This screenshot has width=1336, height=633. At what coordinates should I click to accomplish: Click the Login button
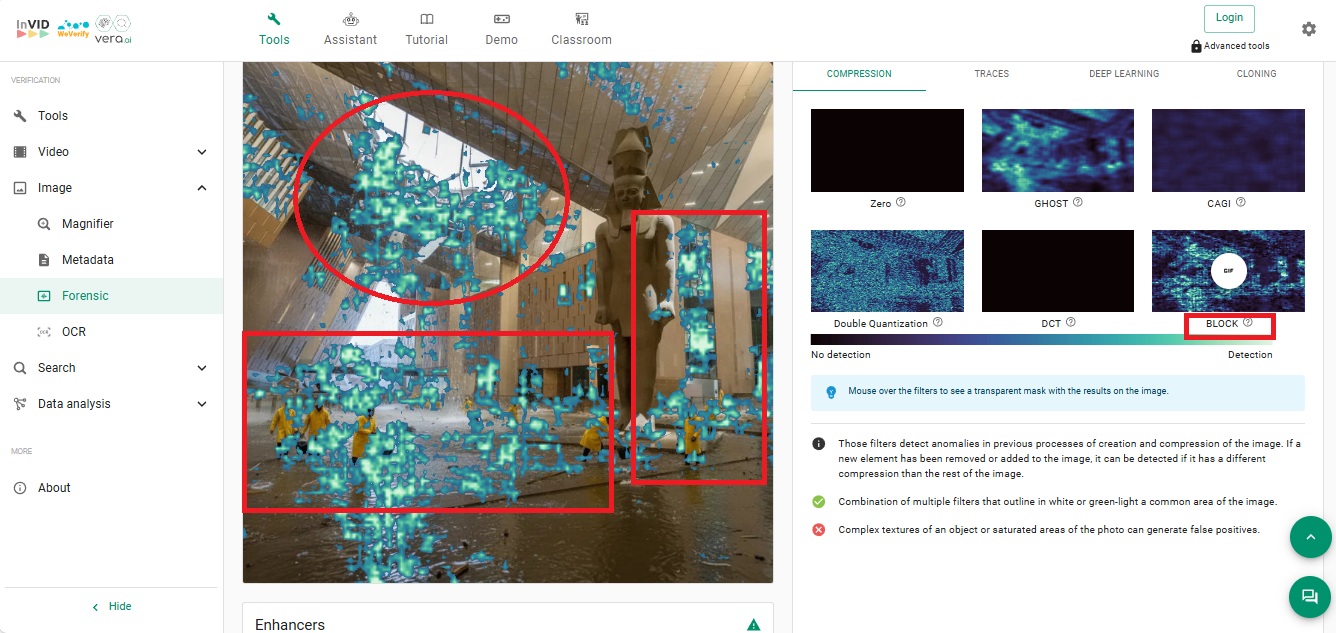pyautogui.click(x=1229, y=18)
